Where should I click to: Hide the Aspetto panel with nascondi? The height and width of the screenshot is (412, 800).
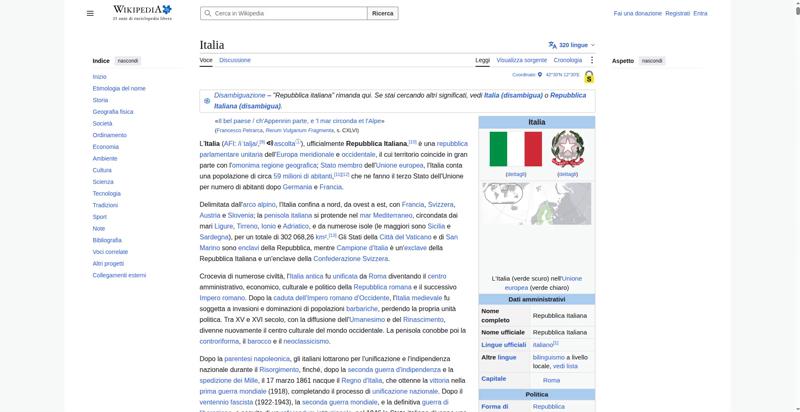coord(652,61)
